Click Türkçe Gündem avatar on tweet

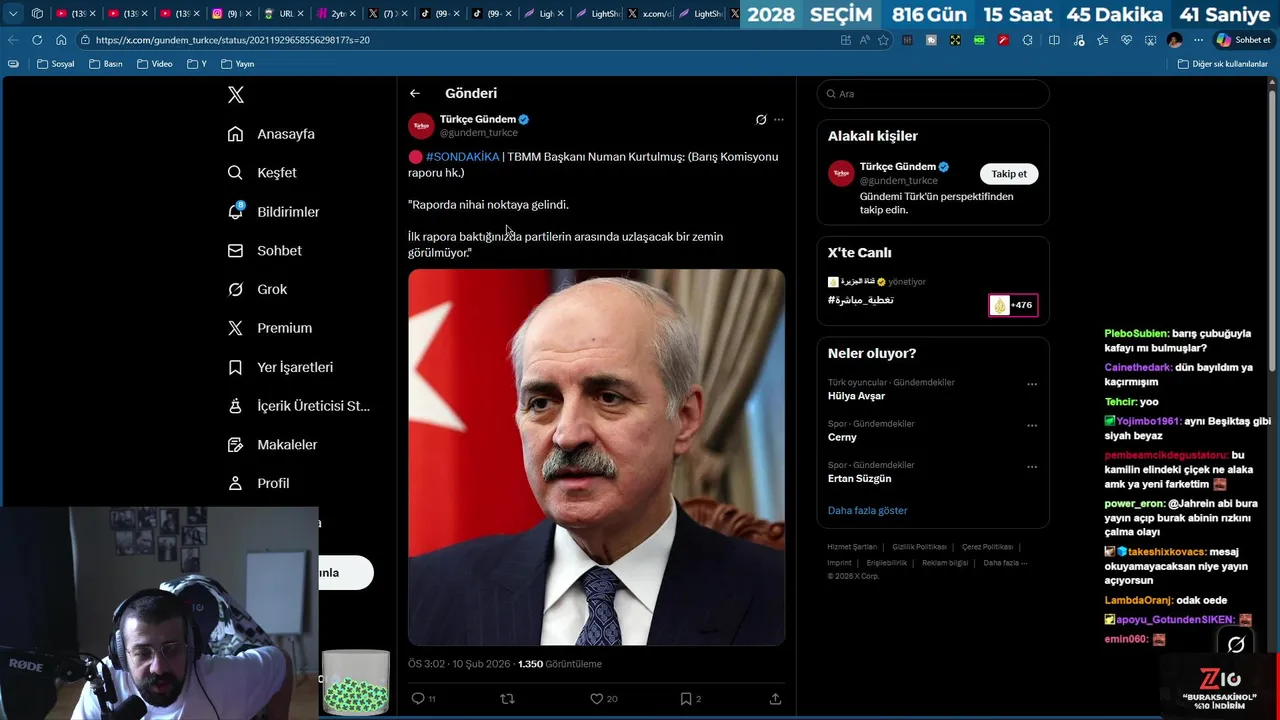coord(421,125)
